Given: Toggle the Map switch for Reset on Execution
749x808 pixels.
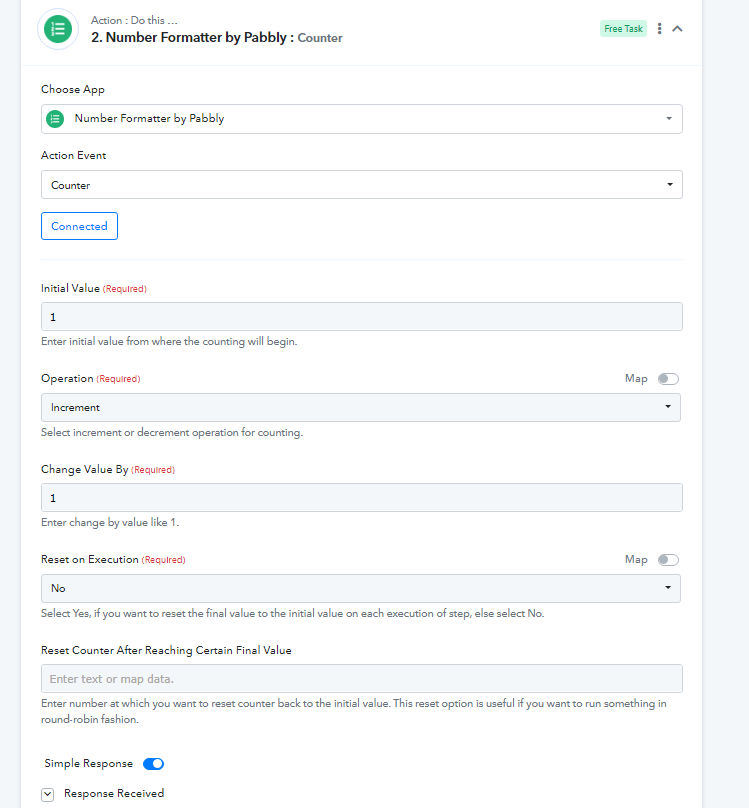Looking at the screenshot, I should click(668, 560).
